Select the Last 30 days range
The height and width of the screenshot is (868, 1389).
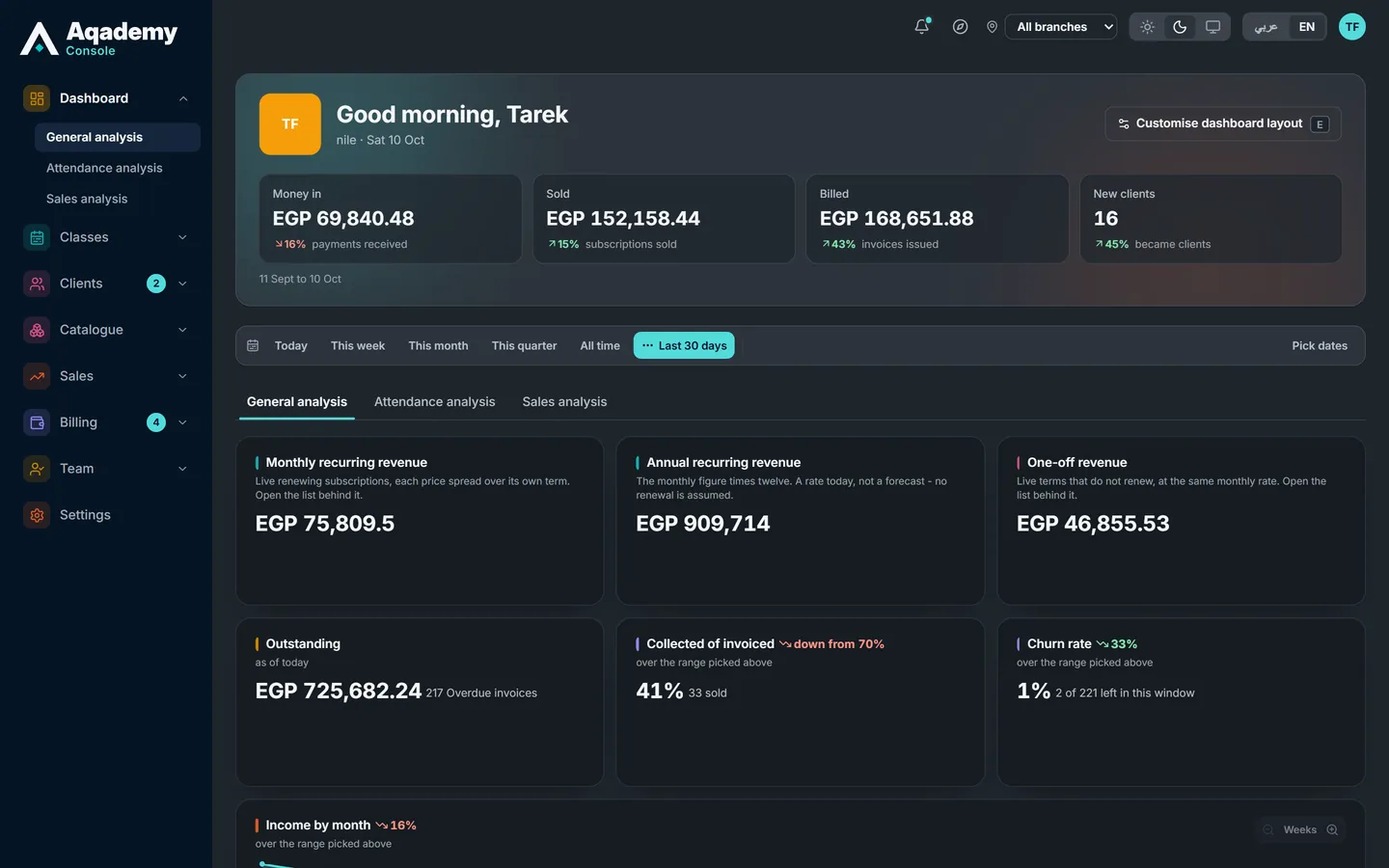684,345
